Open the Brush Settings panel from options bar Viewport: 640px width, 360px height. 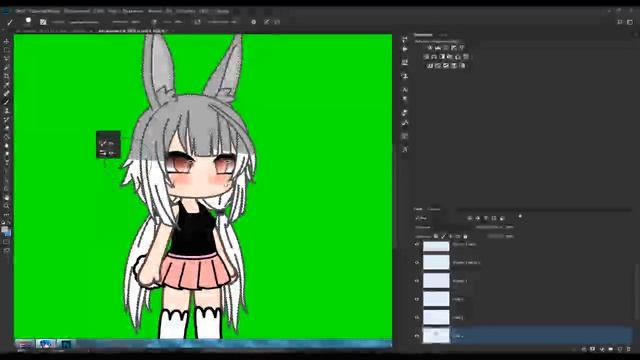(x=43, y=22)
